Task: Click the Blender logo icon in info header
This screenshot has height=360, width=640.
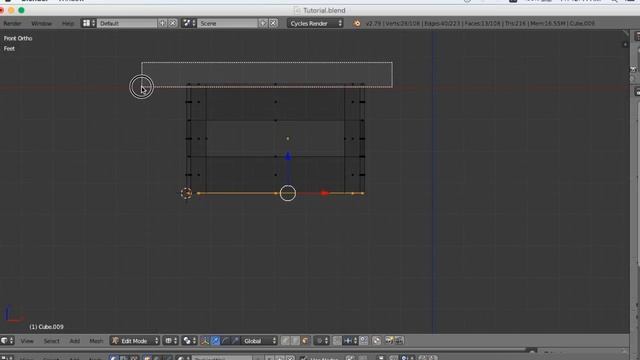Action: coord(357,23)
